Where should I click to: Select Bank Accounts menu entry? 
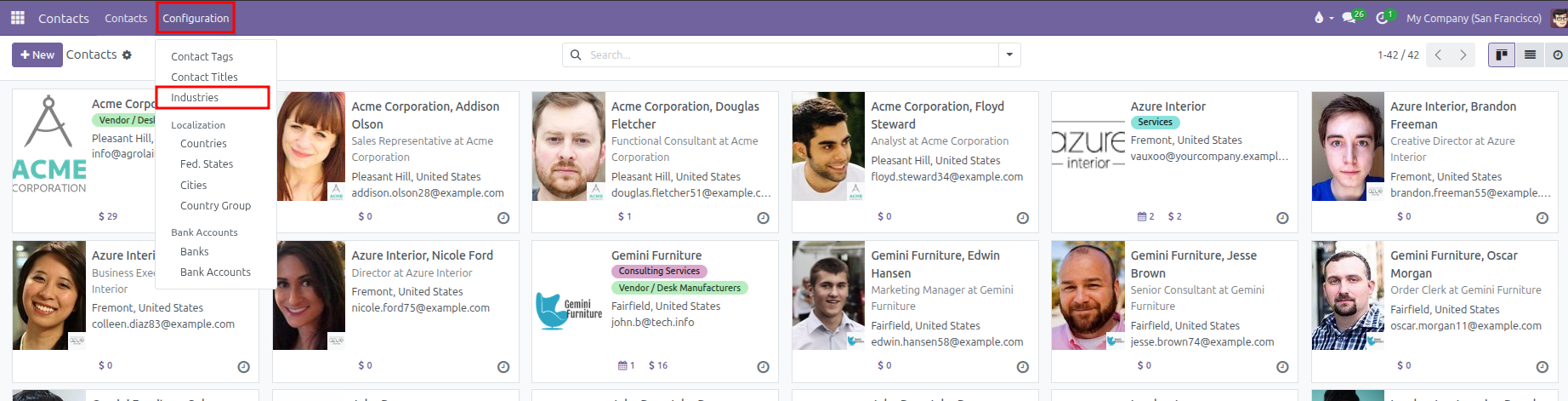216,272
